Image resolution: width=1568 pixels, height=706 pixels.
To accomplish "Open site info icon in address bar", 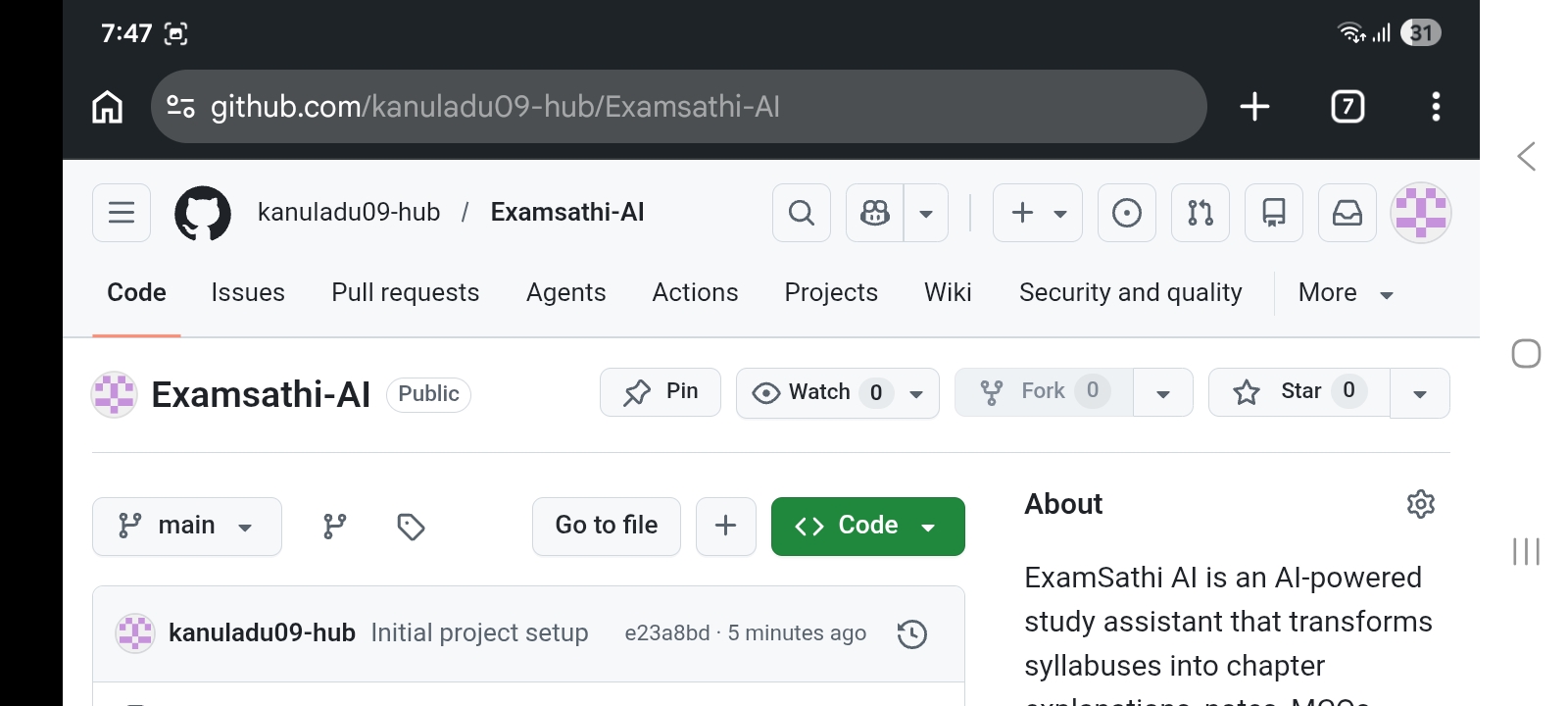I will [x=180, y=106].
